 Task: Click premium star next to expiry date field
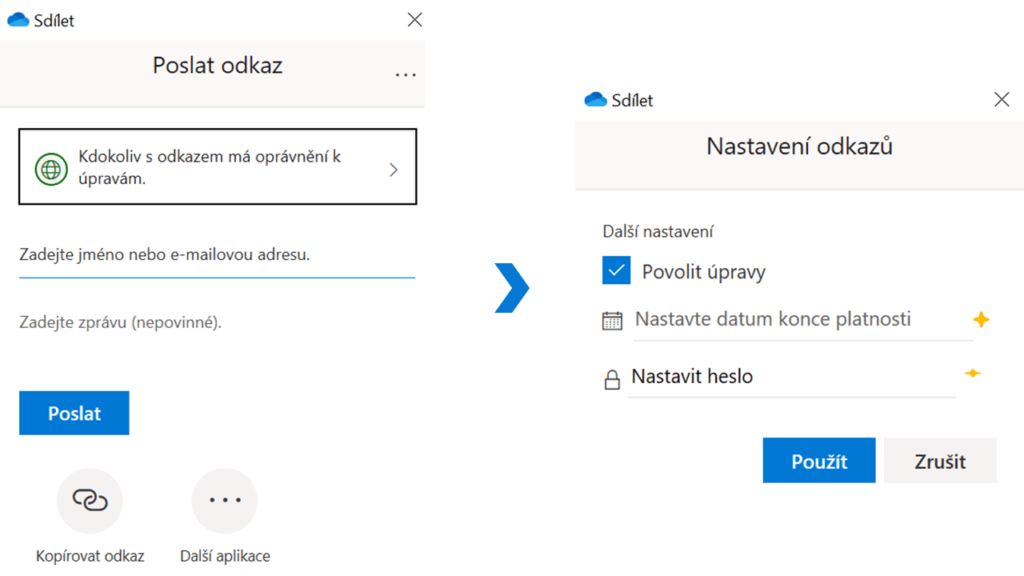pyautogui.click(x=981, y=320)
